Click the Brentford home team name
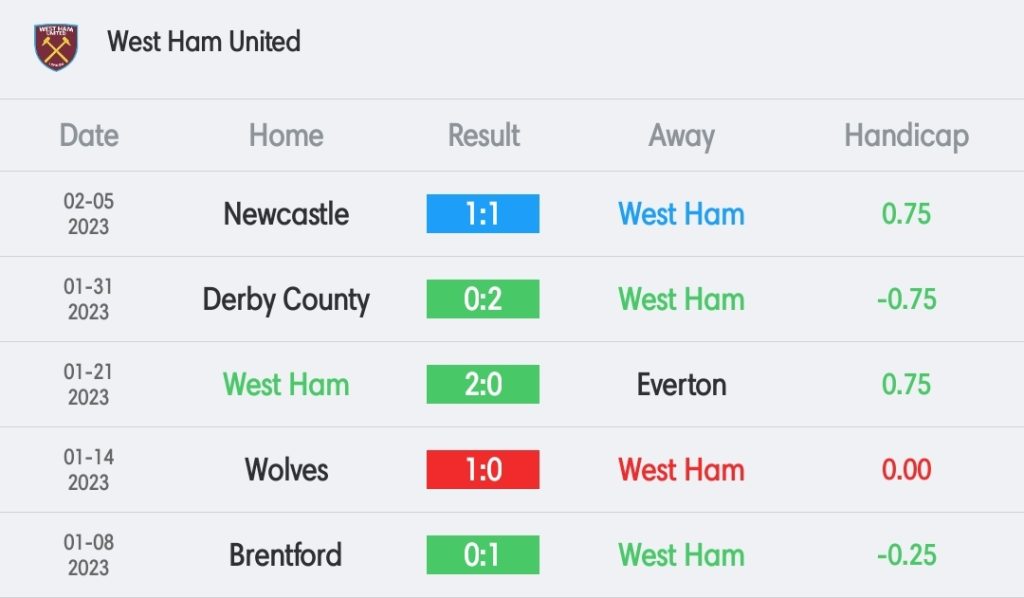Image resolution: width=1024 pixels, height=598 pixels. tap(285, 555)
